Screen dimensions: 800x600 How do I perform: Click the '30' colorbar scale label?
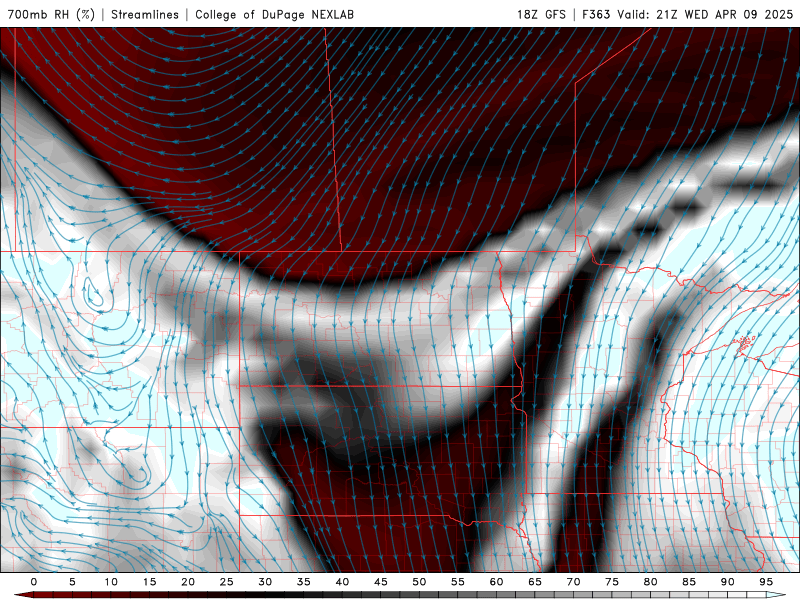click(265, 582)
